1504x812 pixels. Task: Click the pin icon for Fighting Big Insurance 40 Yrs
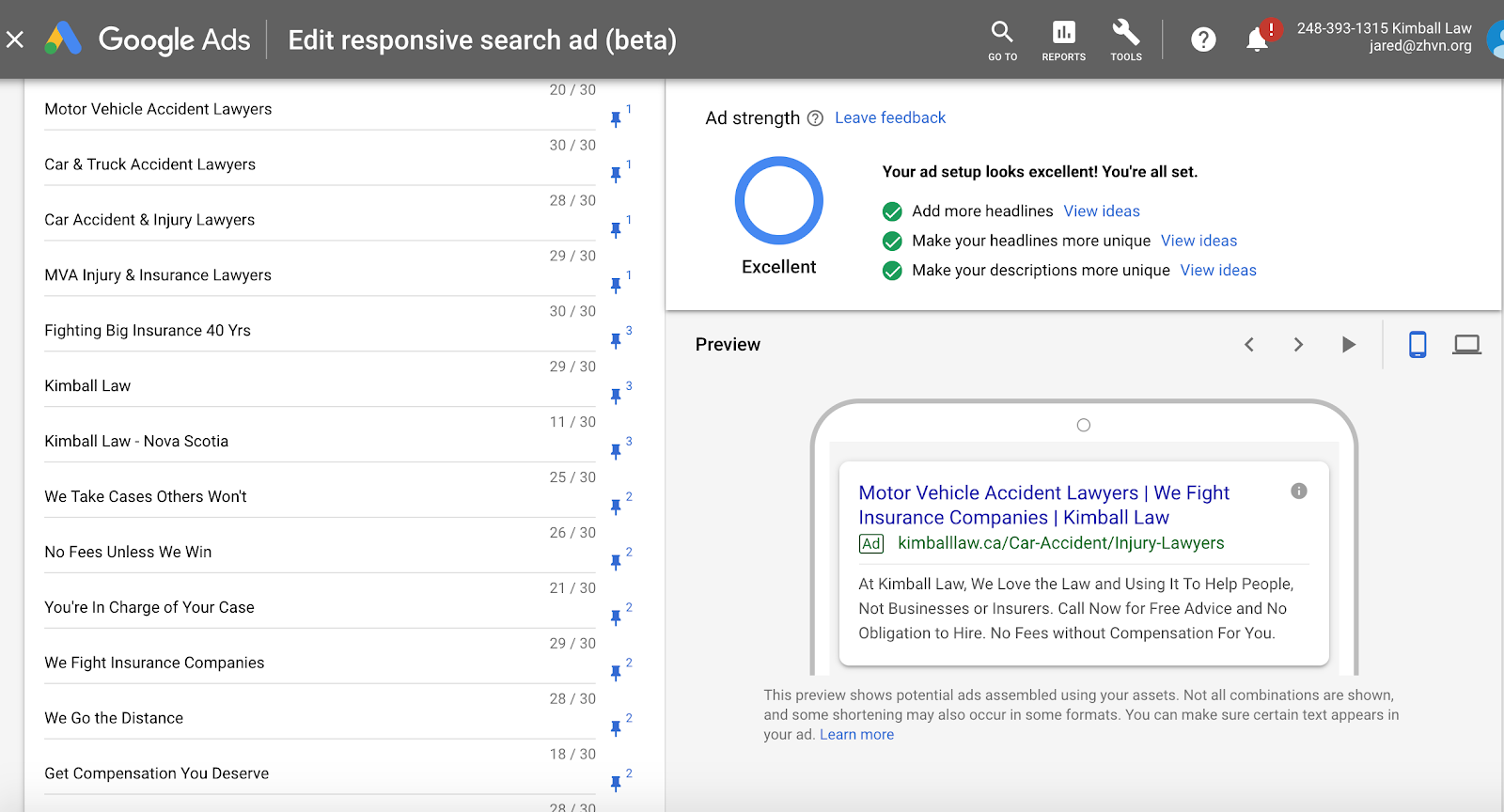coord(616,341)
